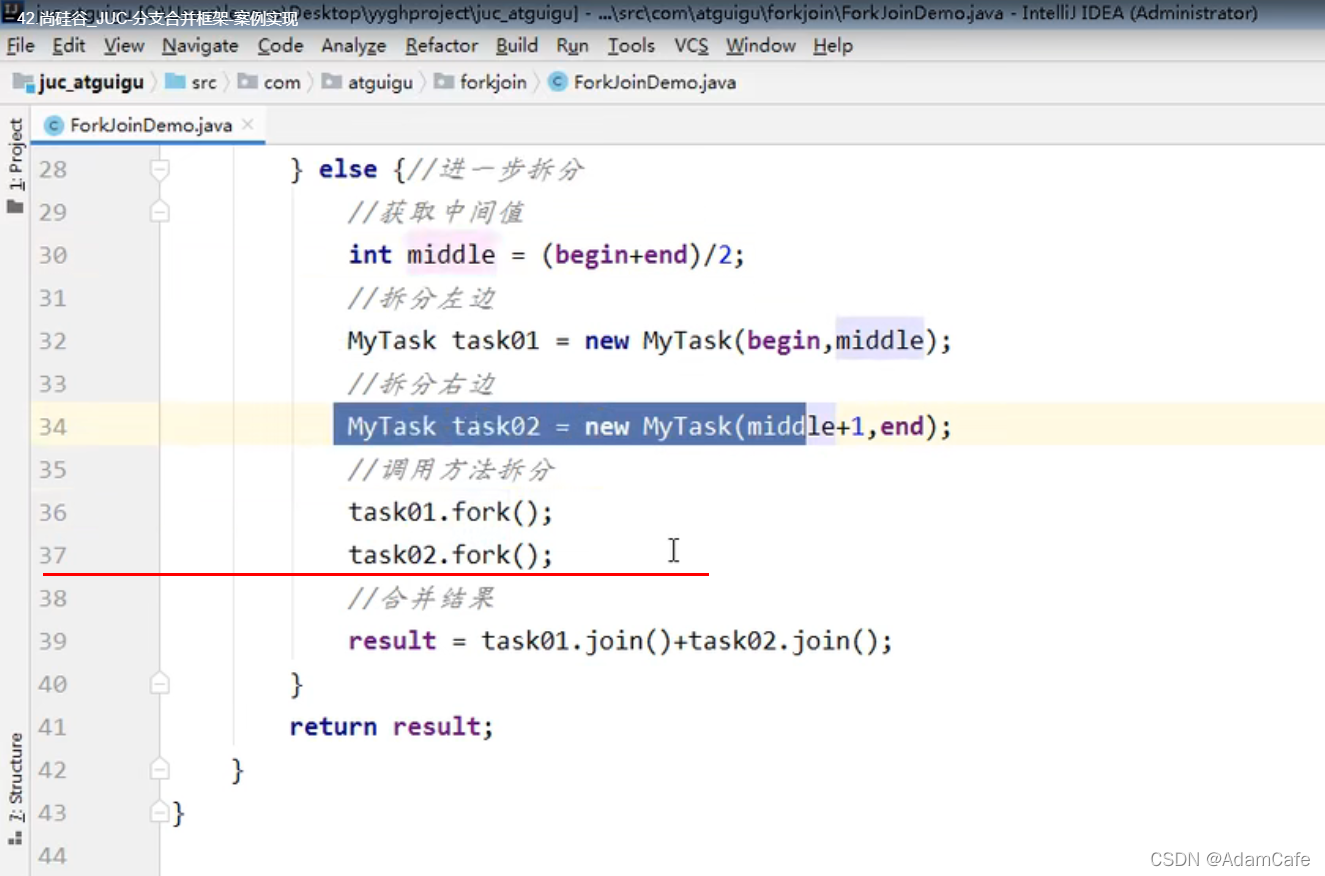Viewport: 1325px width, 876px height.
Task: Open the View menu
Action: [124, 46]
